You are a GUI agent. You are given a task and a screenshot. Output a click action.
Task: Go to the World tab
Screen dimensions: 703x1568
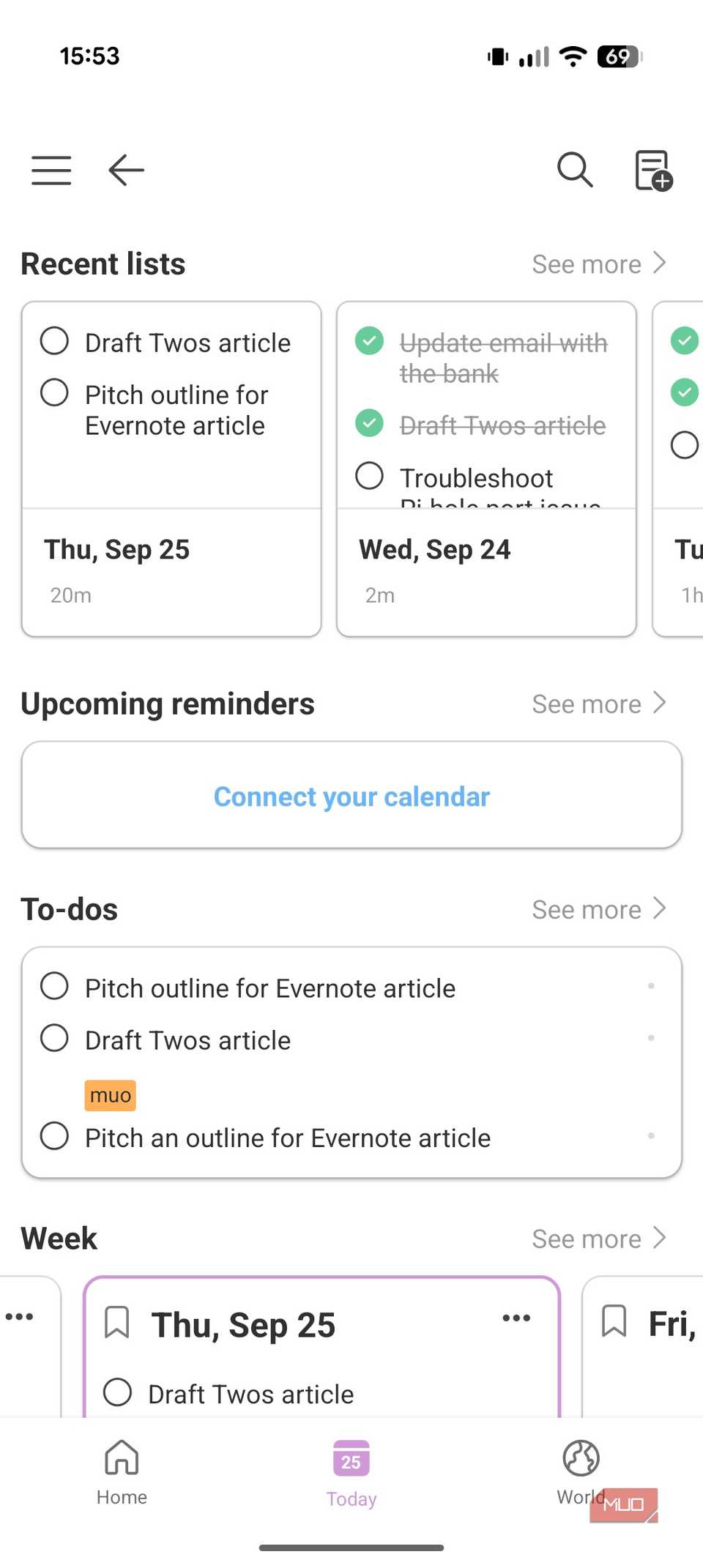click(581, 1470)
